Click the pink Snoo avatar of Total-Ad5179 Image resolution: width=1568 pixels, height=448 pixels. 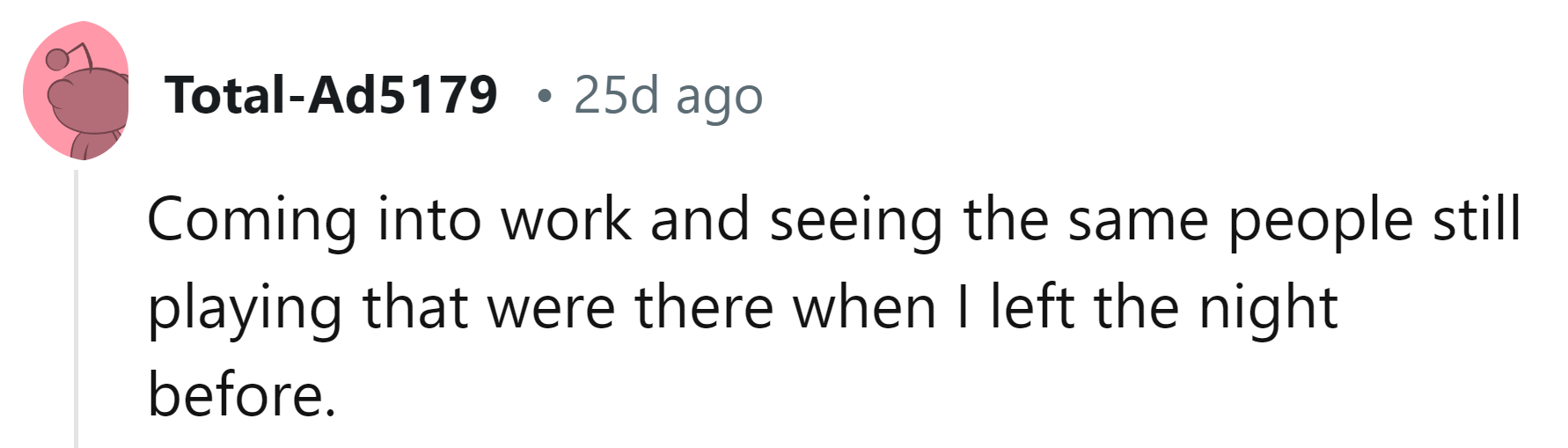pos(76,92)
